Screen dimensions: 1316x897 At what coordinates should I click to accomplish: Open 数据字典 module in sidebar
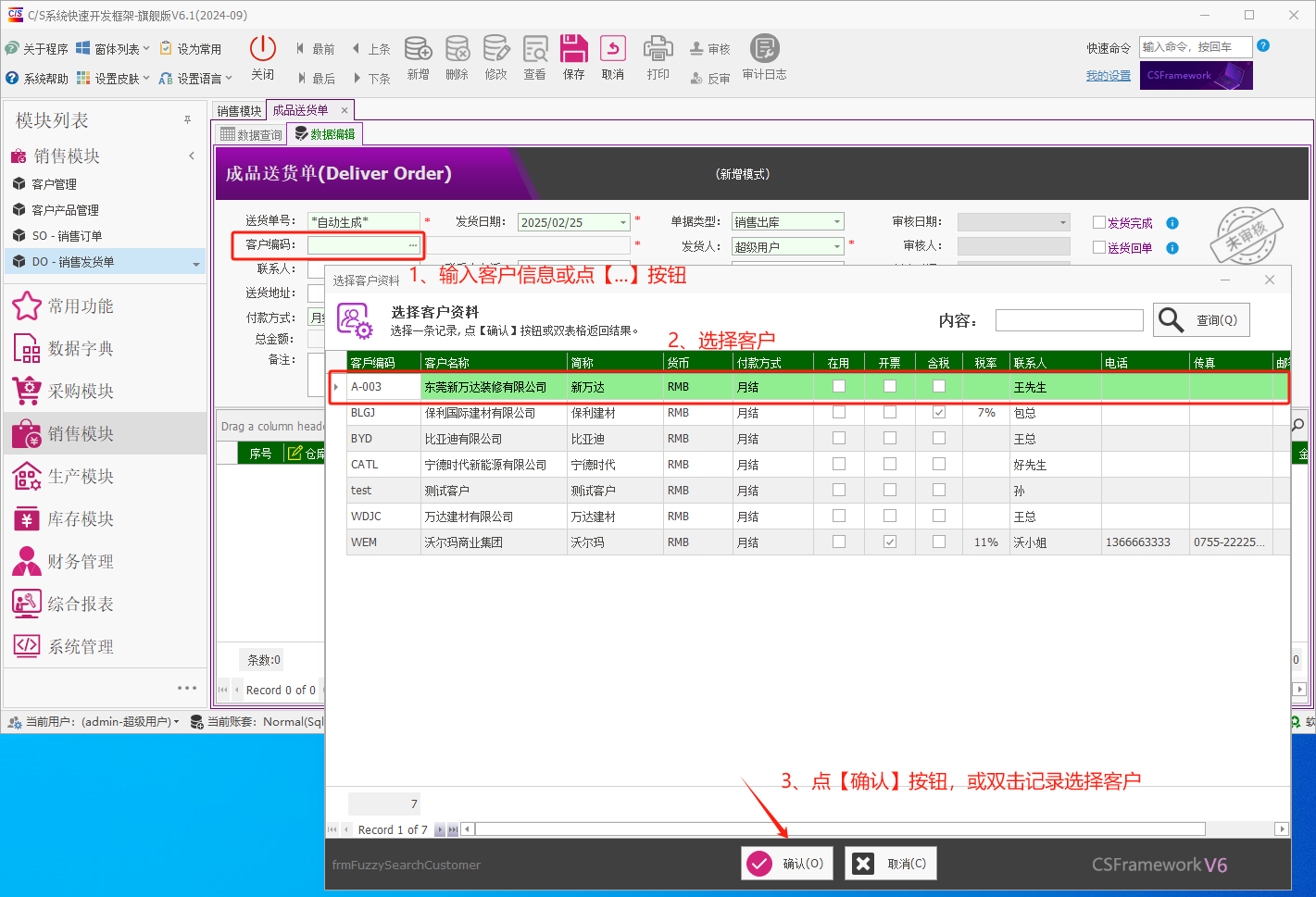coord(63,349)
